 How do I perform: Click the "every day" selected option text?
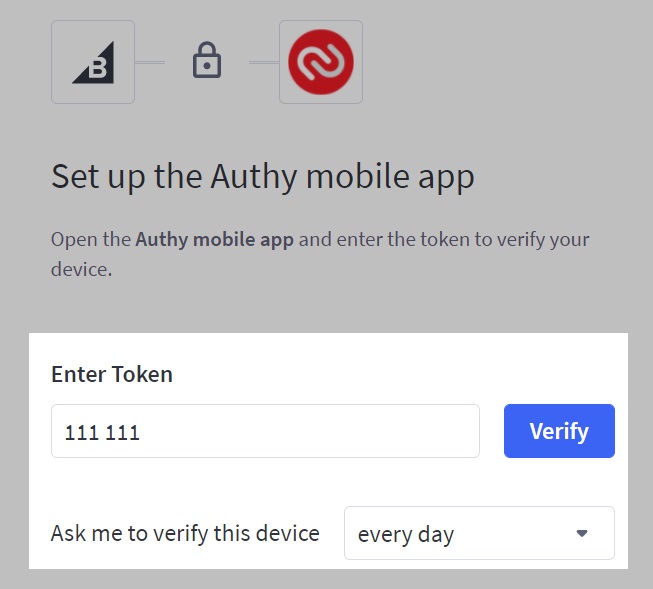pos(405,534)
